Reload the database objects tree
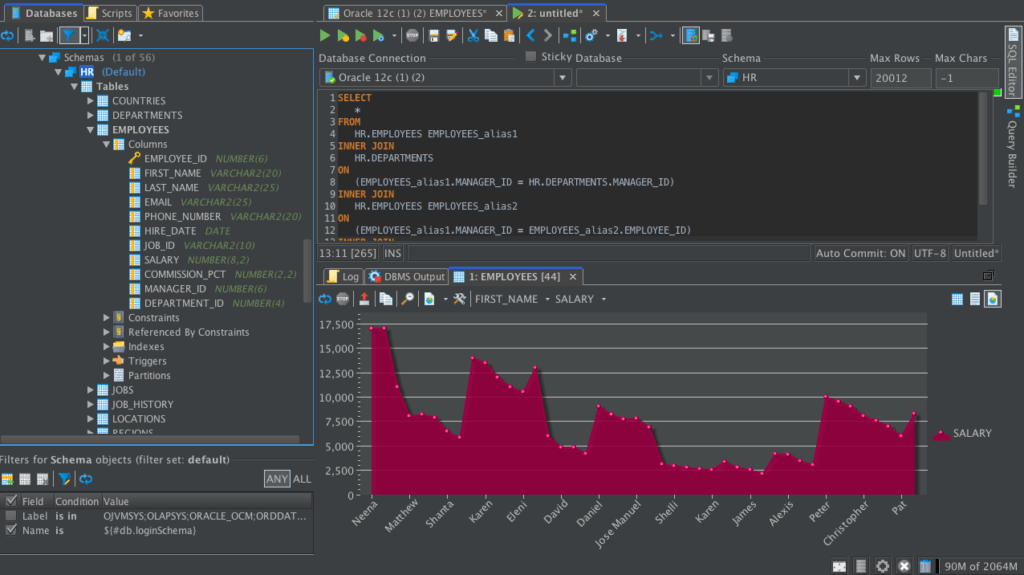 pyautogui.click(x=8, y=36)
